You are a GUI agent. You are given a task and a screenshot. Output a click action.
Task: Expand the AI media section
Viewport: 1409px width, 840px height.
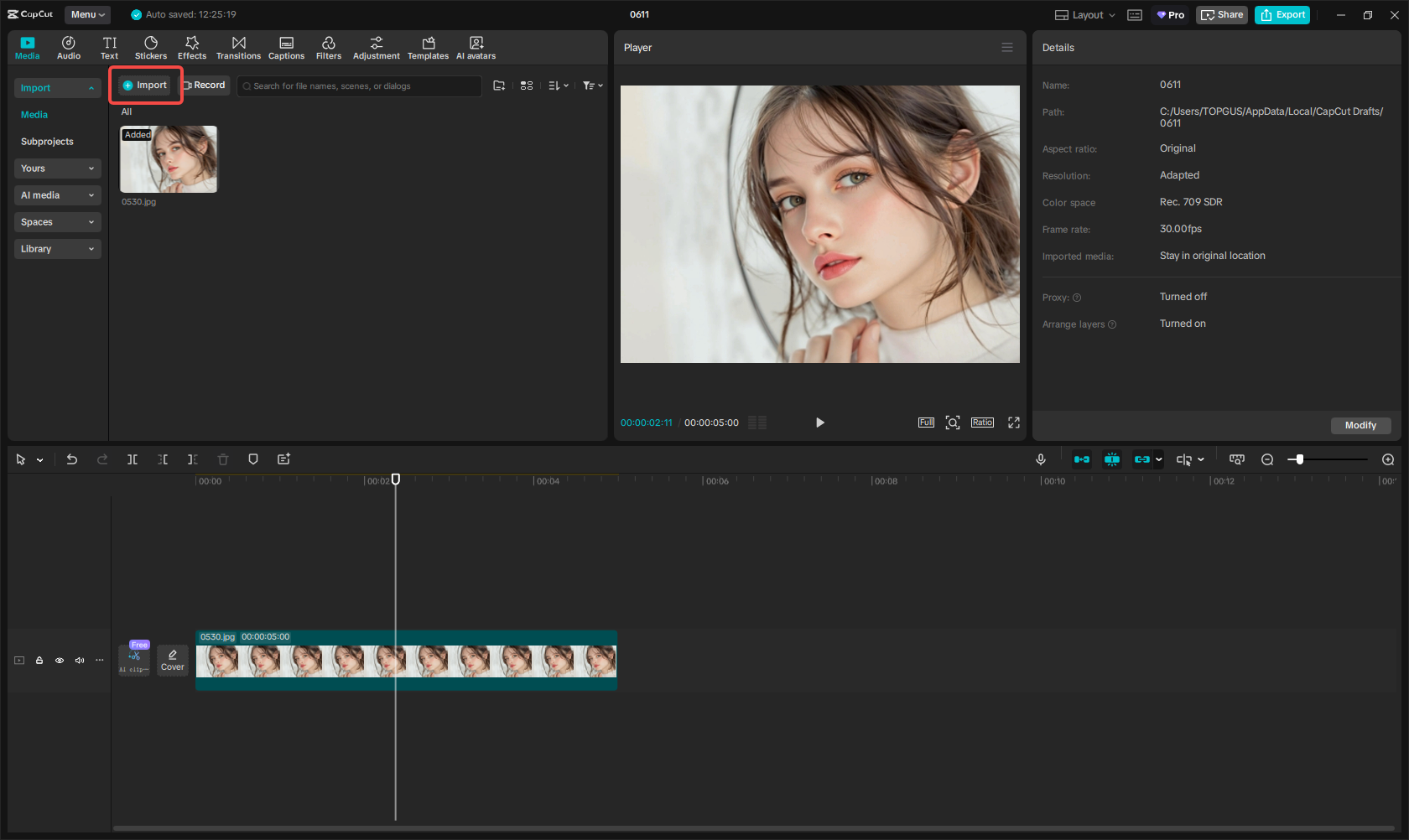[x=57, y=195]
